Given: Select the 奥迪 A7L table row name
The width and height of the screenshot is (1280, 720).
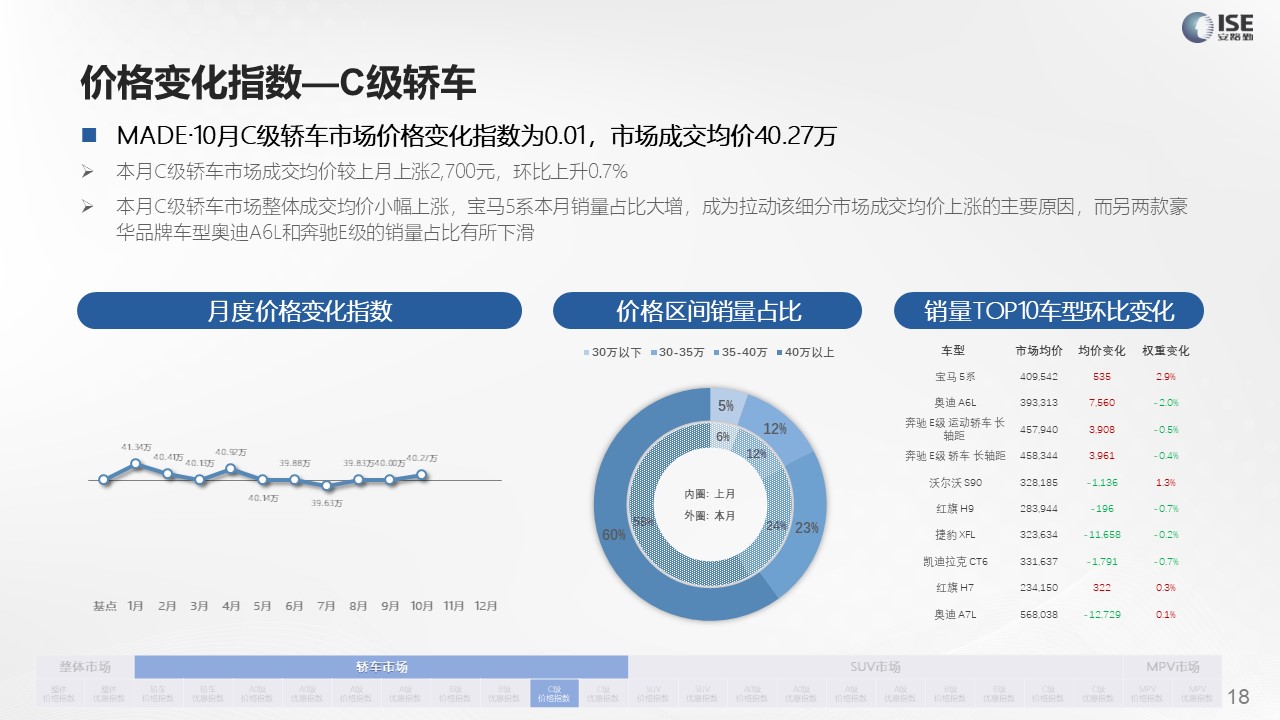Looking at the screenshot, I should pos(954,615).
